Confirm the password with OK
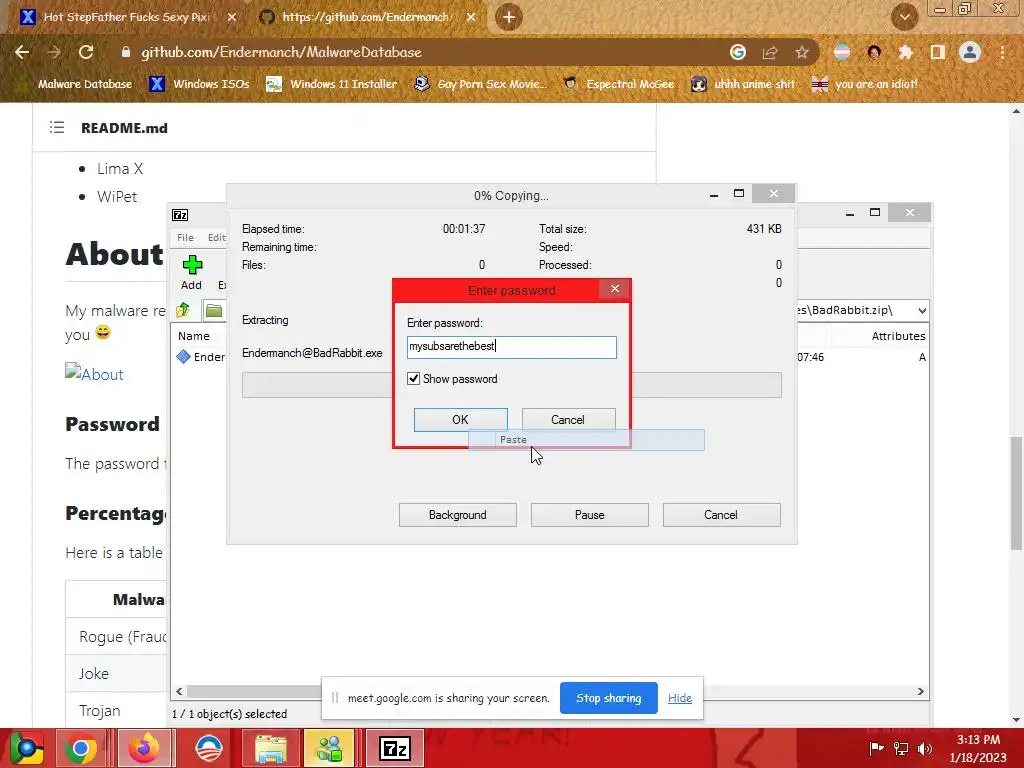The width and height of the screenshot is (1024, 768). [460, 420]
